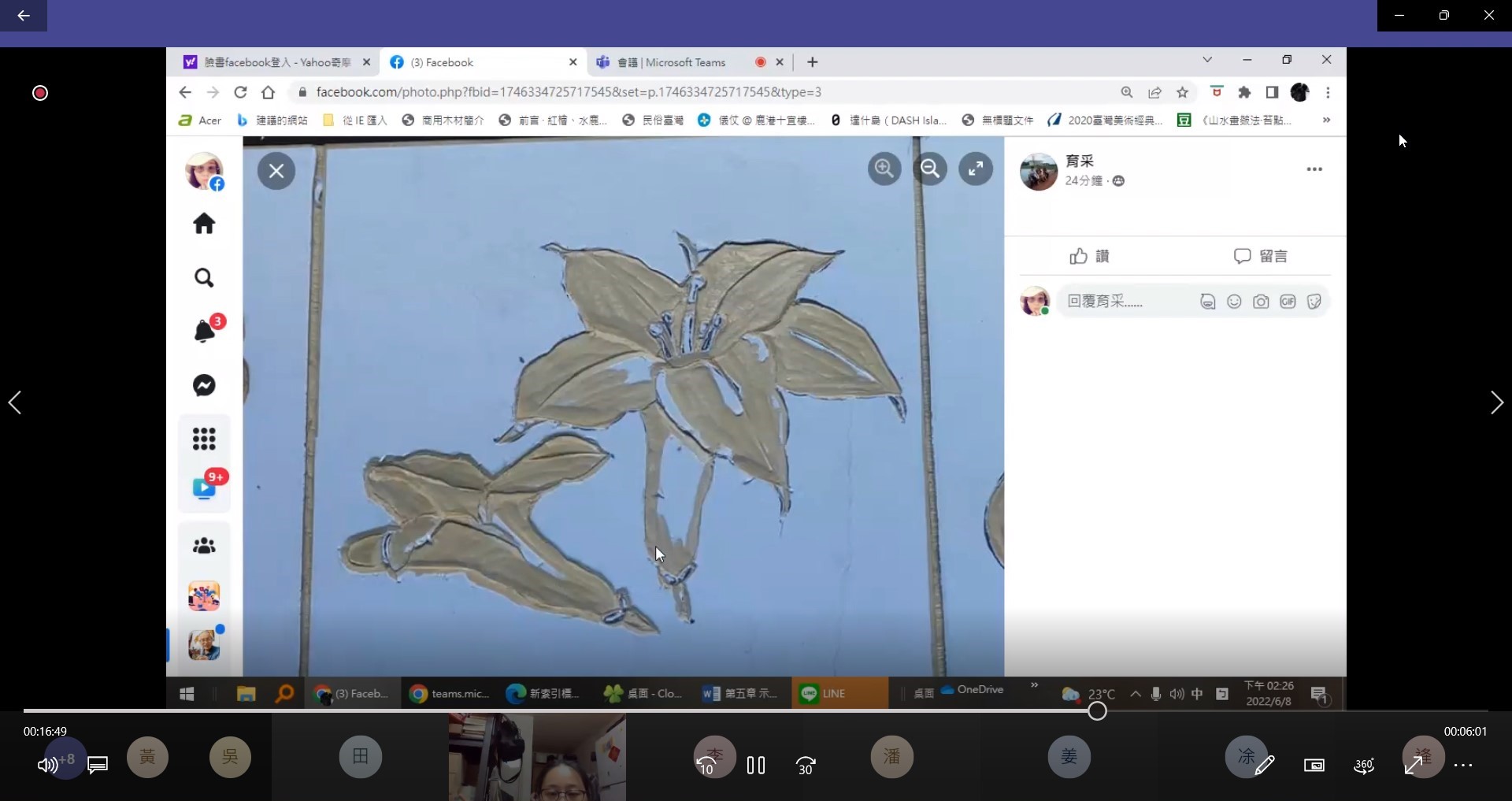1512x801 pixels.
Task: Open the pencil edit tool
Action: (x=1265, y=765)
